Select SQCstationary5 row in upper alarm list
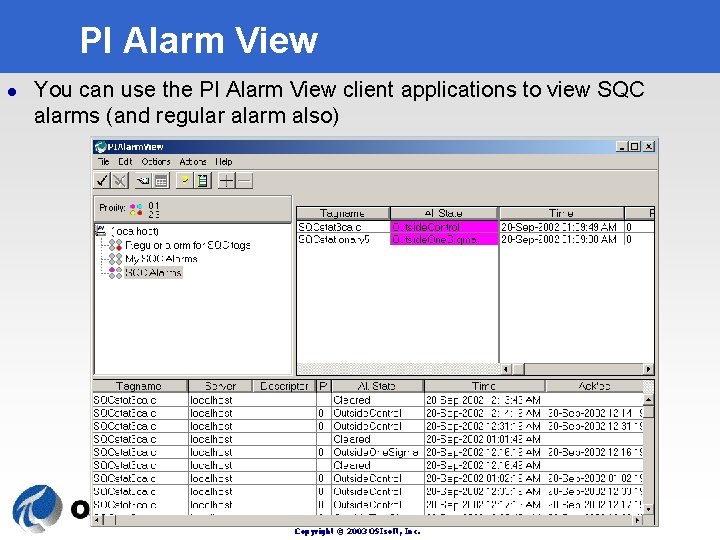 475,239
